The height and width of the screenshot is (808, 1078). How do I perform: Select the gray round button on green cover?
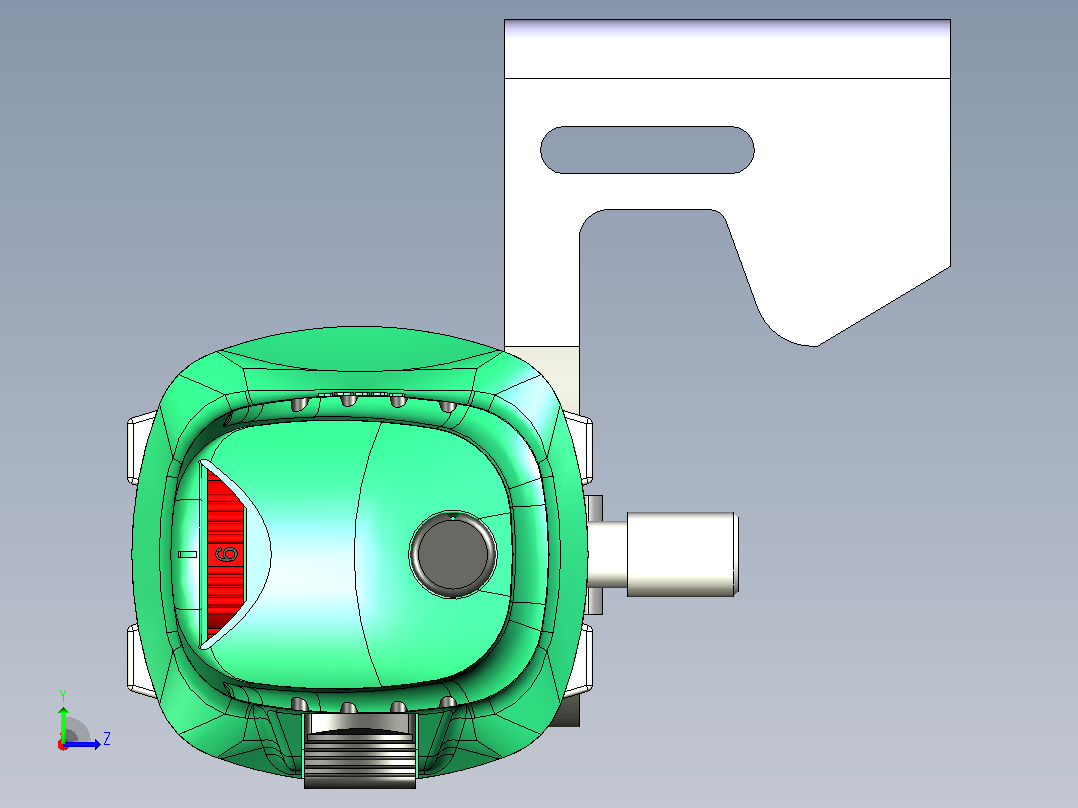pos(452,554)
